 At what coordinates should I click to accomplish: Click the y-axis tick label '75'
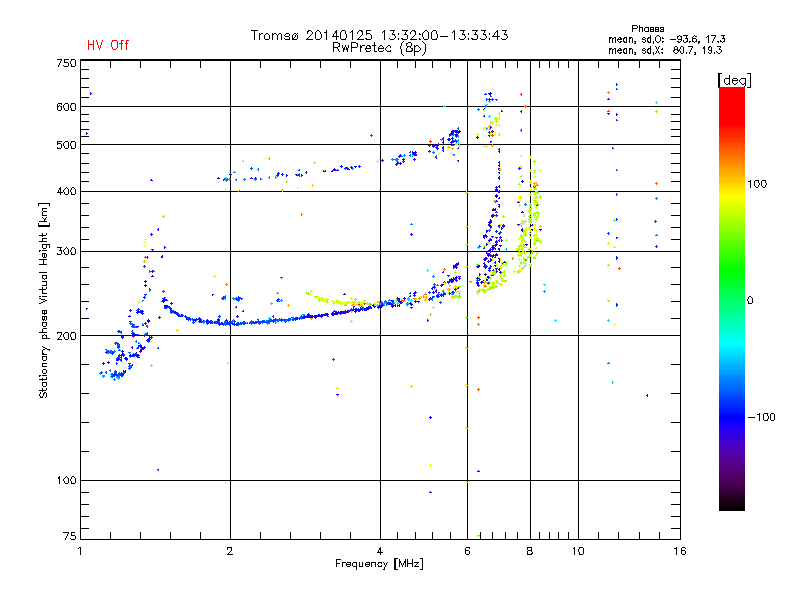[70, 536]
